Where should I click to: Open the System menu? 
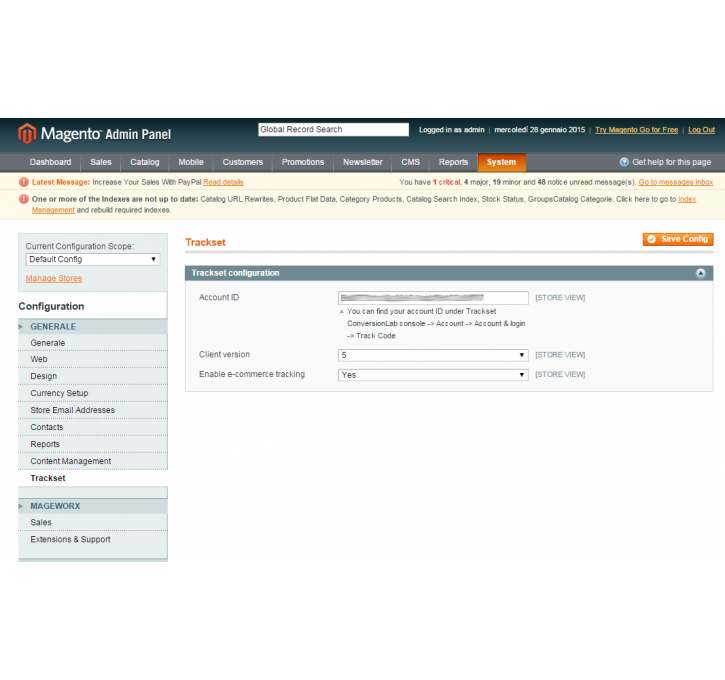point(501,162)
